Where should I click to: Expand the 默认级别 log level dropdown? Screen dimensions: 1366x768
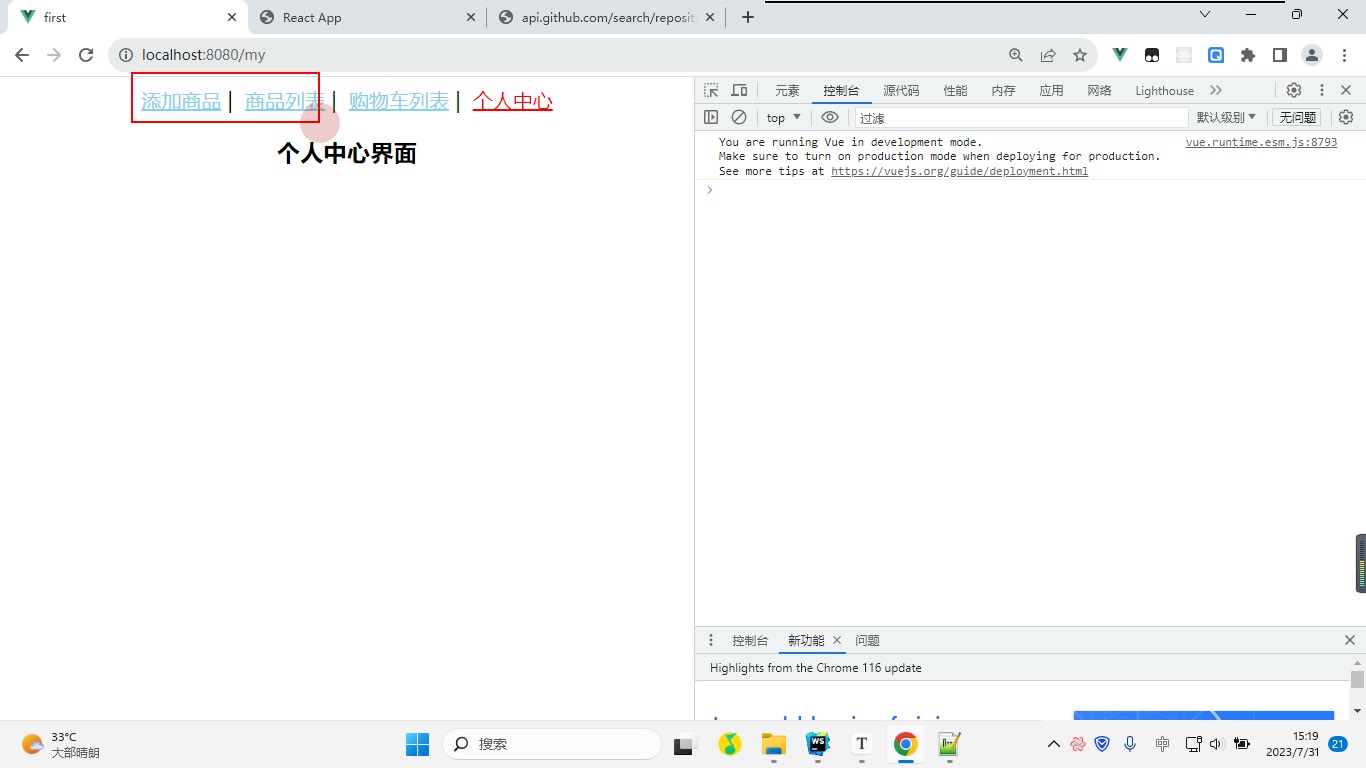pos(1226,117)
